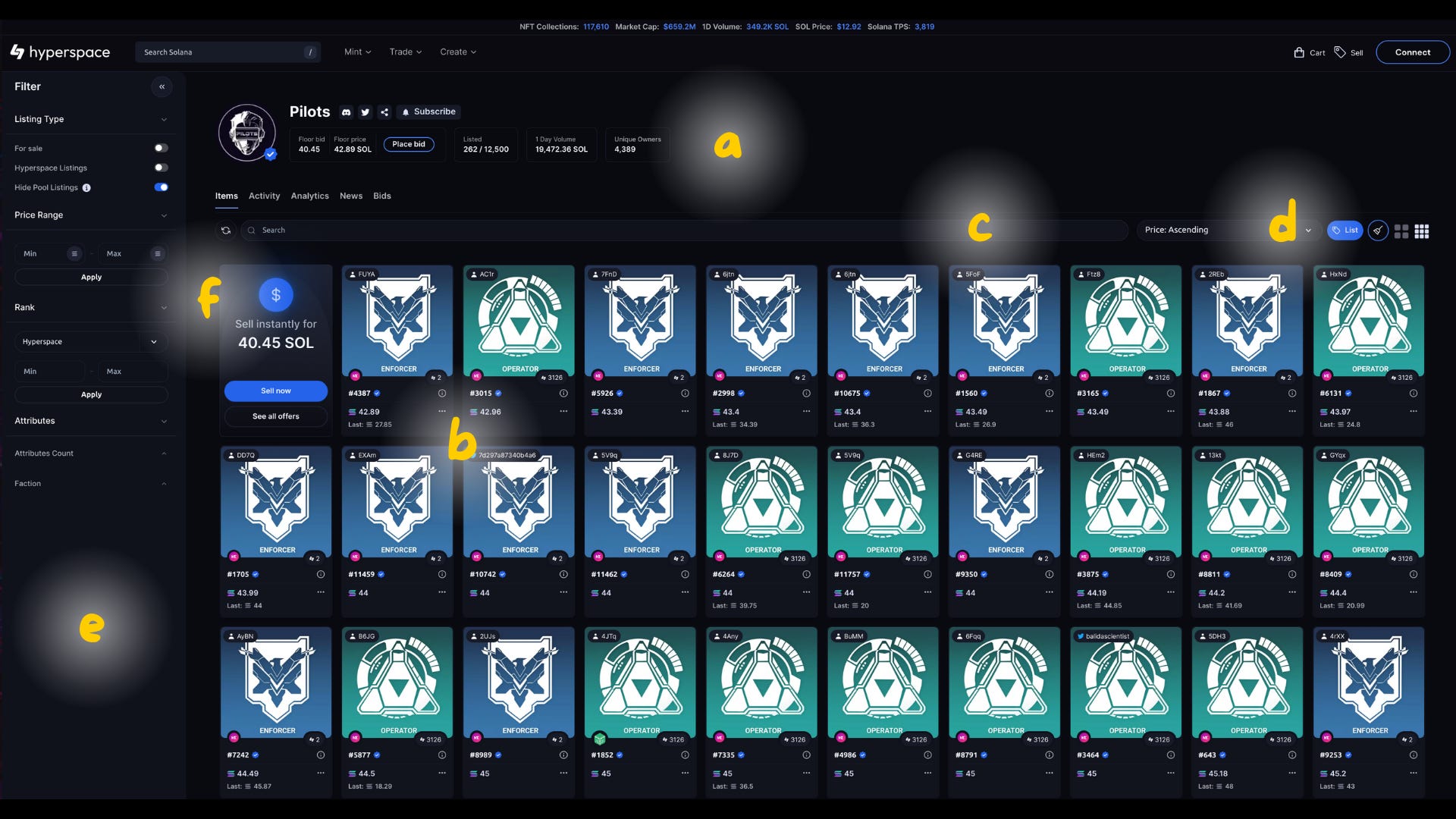The height and width of the screenshot is (819, 1456).
Task: Enable Hyperspace Listings toggle
Action: pyautogui.click(x=161, y=168)
